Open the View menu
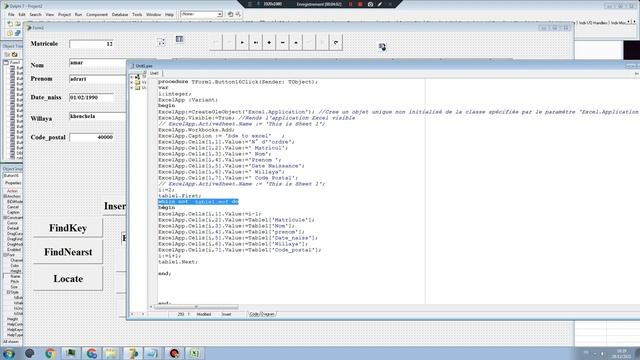The image size is (640, 360). (x=49, y=14)
